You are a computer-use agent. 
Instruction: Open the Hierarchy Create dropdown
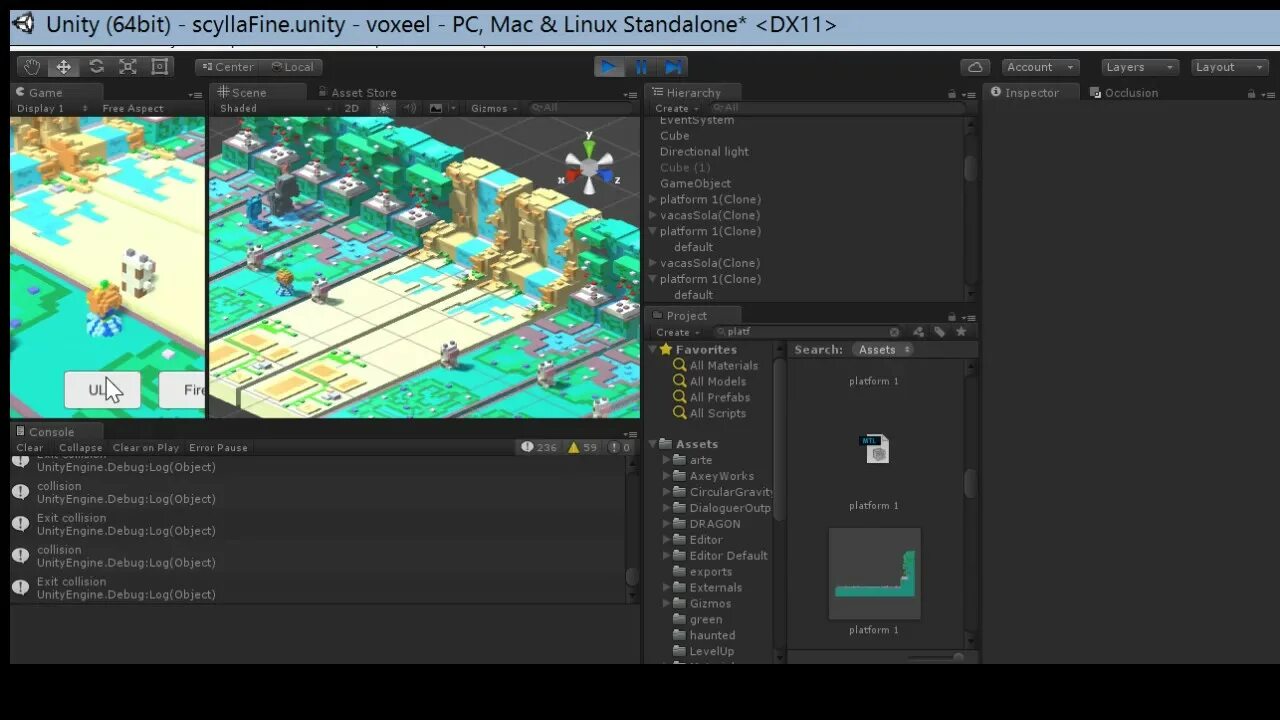pyautogui.click(x=677, y=108)
